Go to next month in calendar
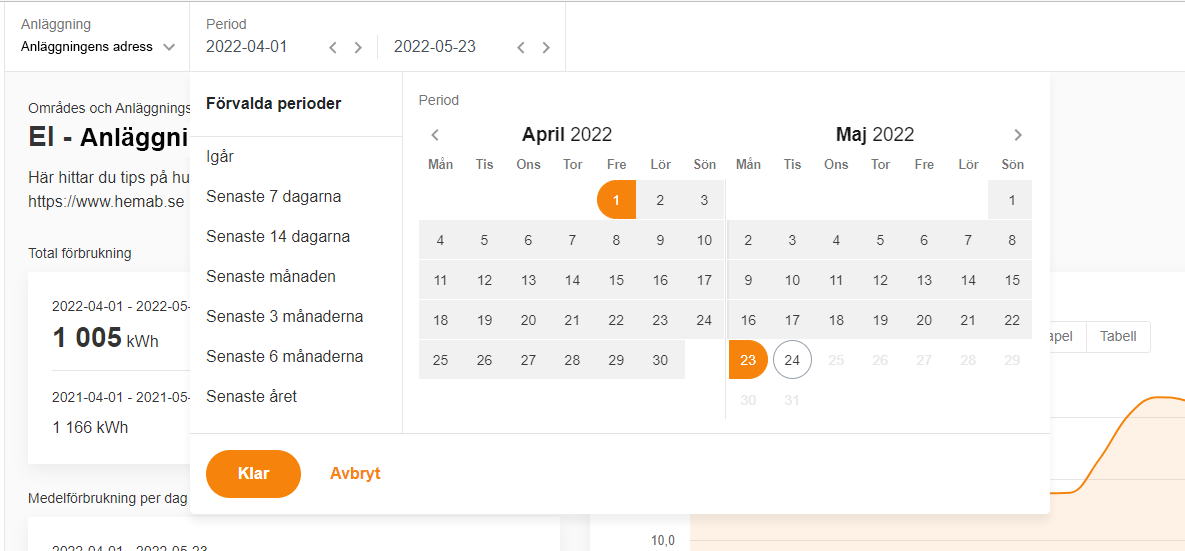 tap(1018, 135)
